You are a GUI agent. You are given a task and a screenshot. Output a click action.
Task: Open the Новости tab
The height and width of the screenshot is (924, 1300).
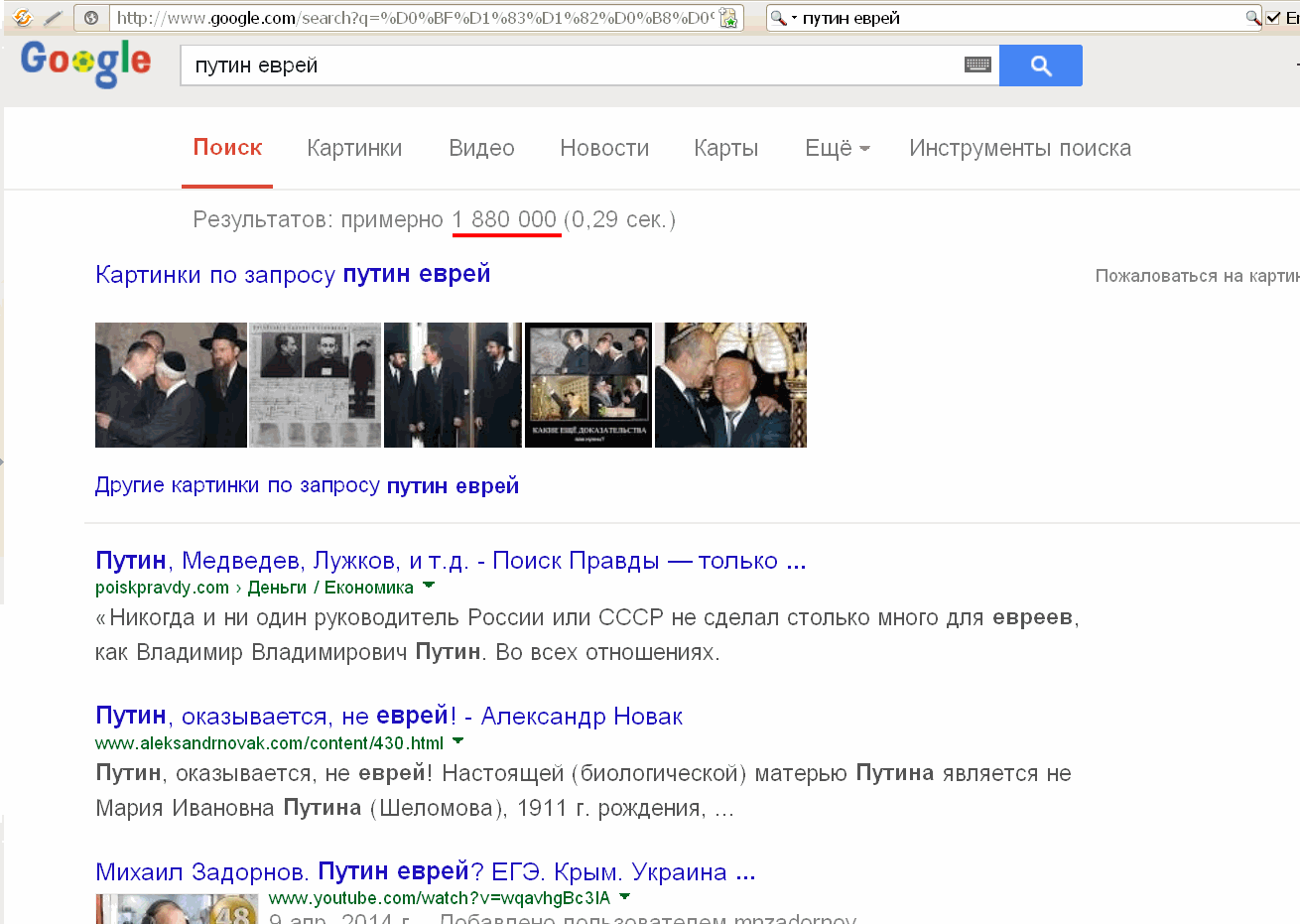coord(604,148)
